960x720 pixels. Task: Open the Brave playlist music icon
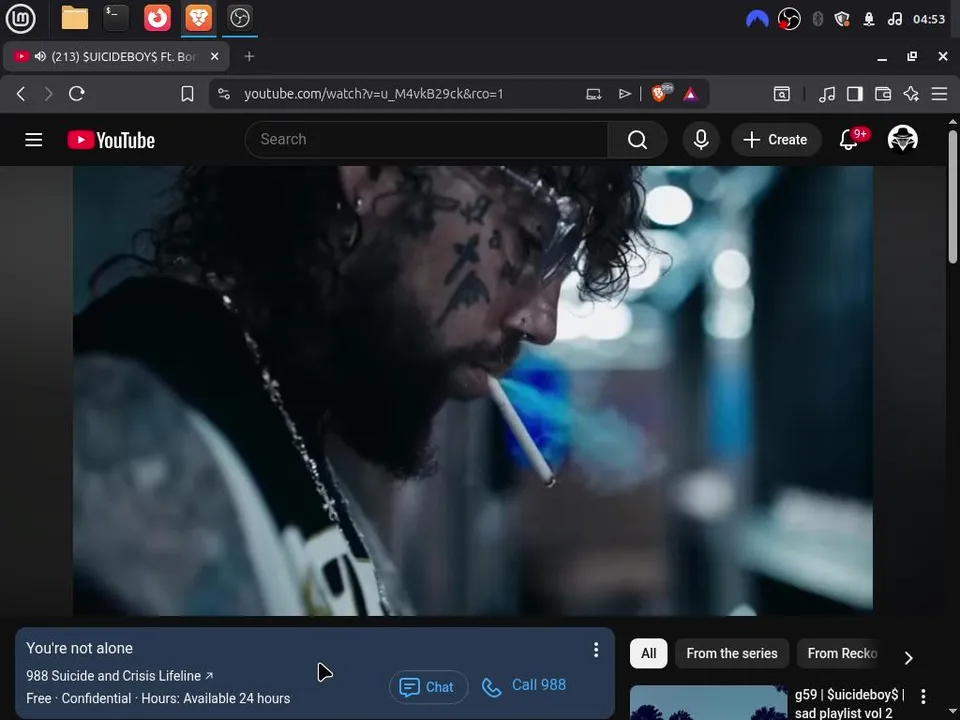click(827, 94)
